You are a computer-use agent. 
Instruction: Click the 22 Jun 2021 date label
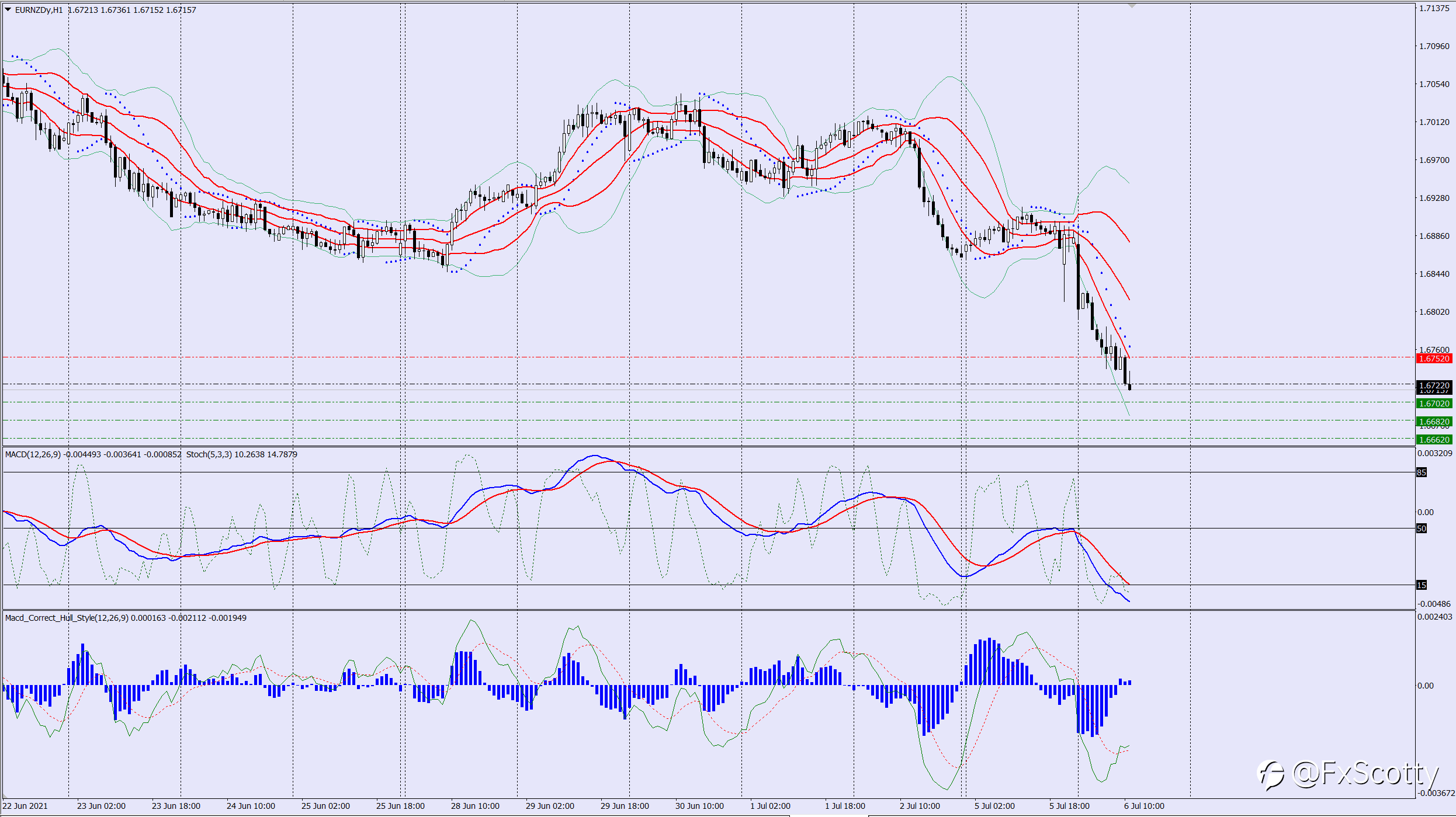coord(25,806)
